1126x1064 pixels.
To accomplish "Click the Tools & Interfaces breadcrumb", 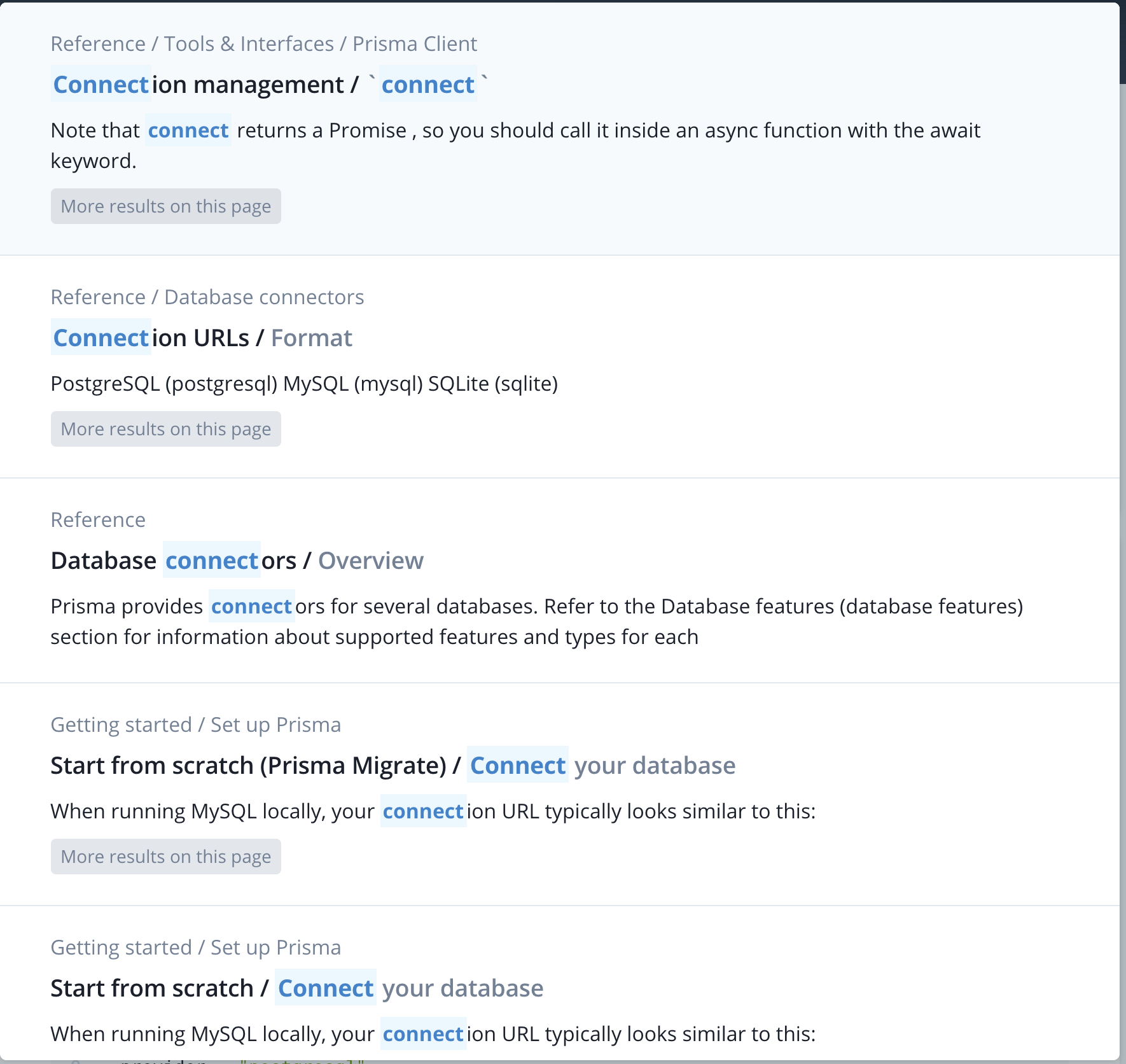I will click(x=248, y=43).
